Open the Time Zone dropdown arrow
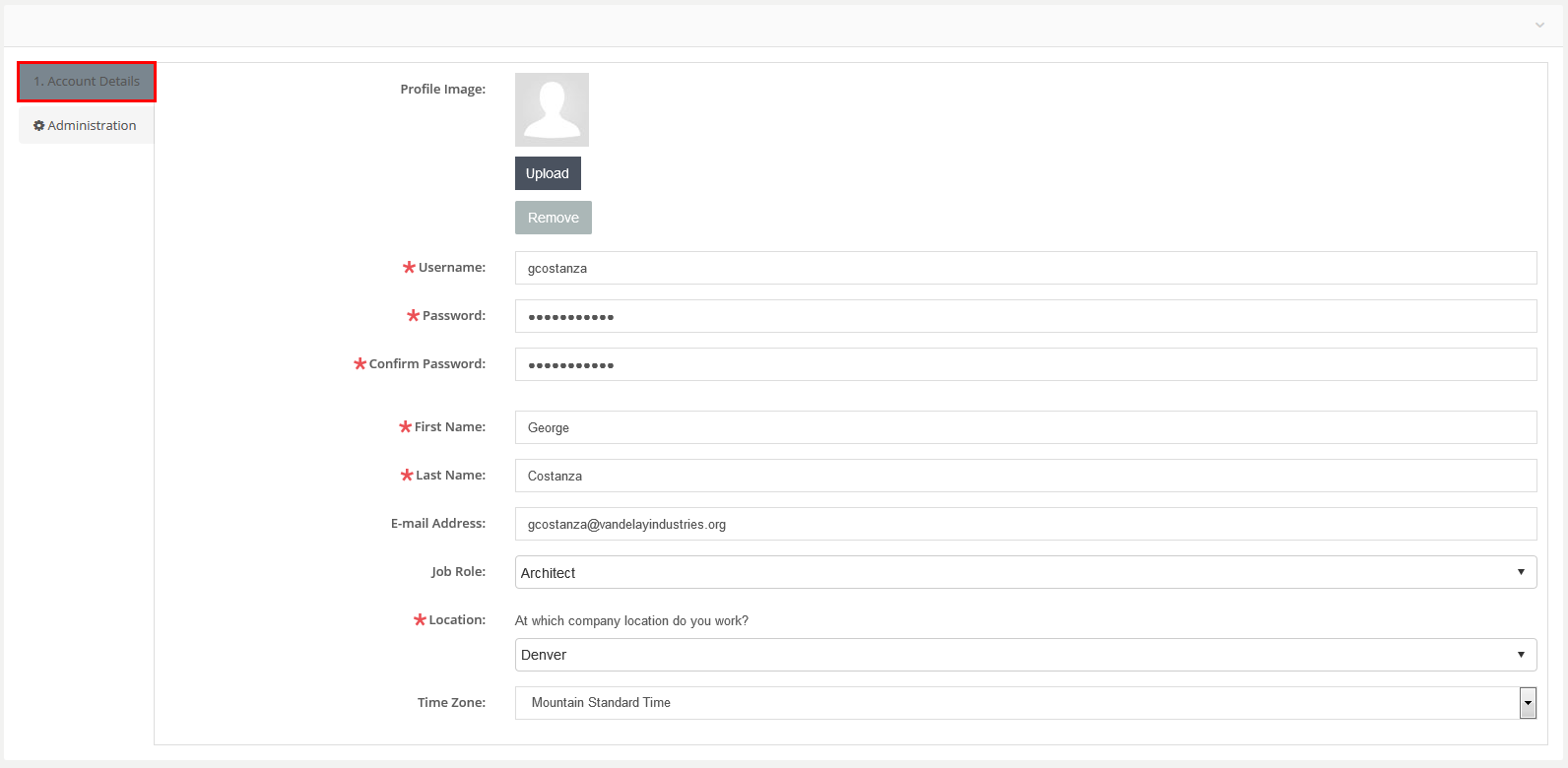This screenshot has height=768, width=1568. coord(1528,703)
